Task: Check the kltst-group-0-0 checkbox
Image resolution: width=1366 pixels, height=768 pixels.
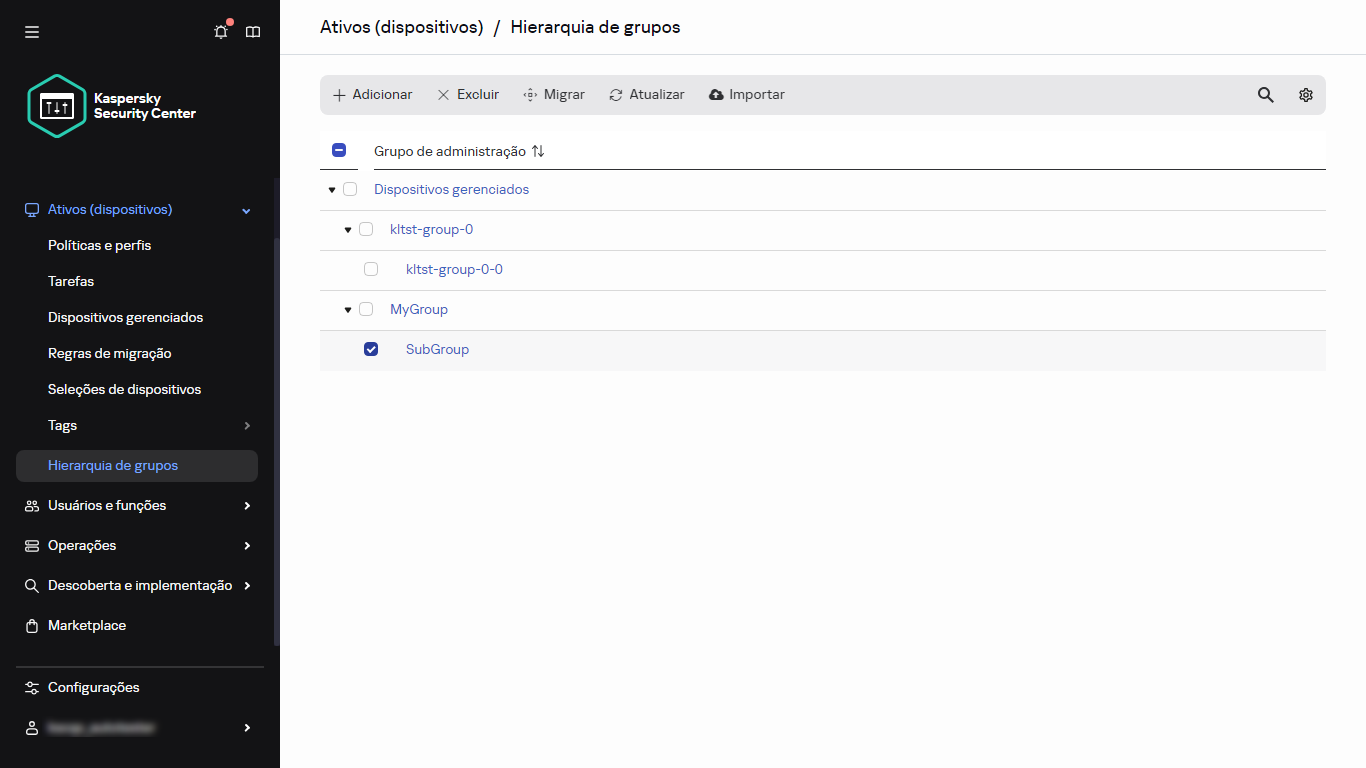Action: (x=371, y=268)
